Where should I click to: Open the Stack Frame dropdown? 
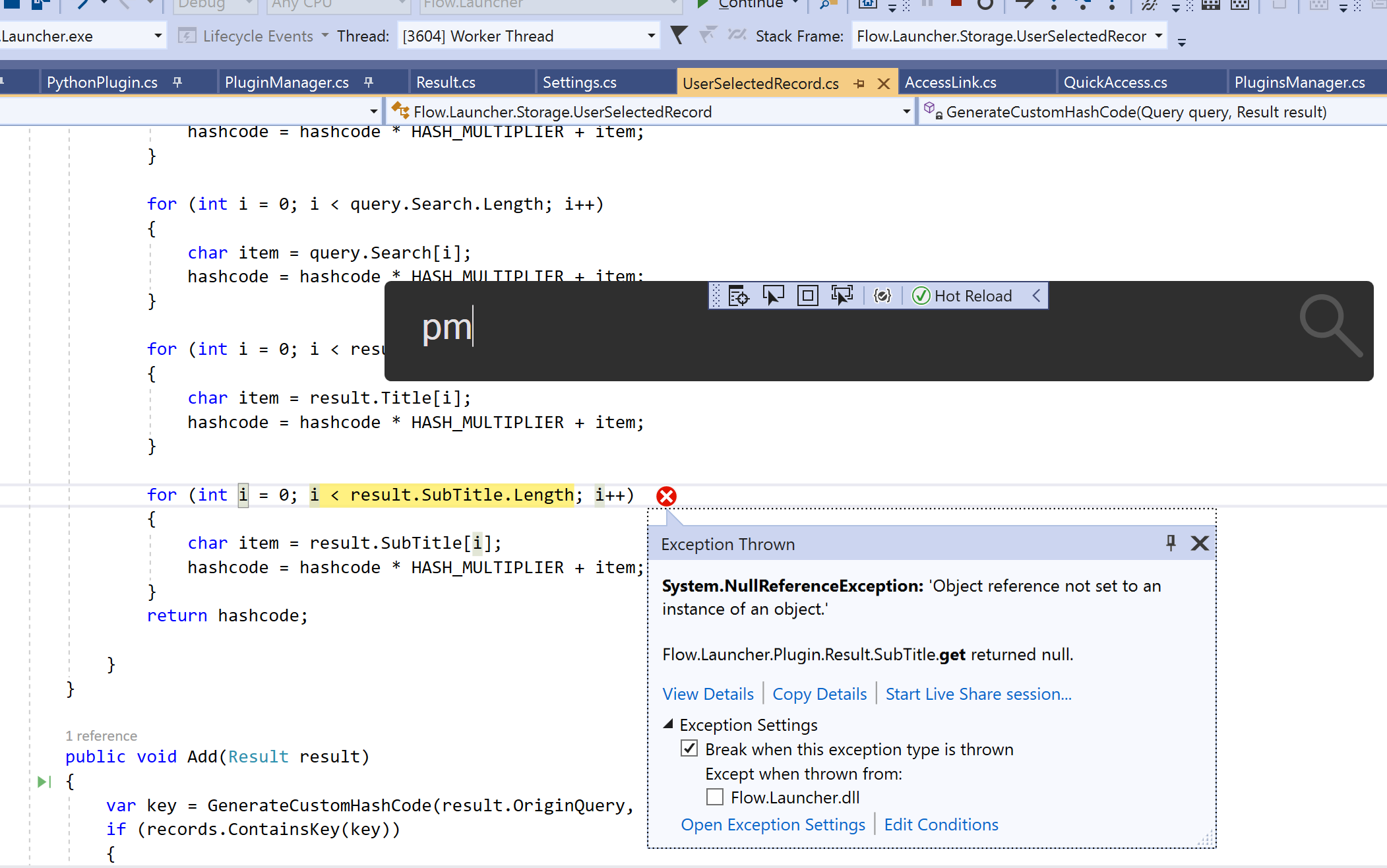tap(1159, 36)
